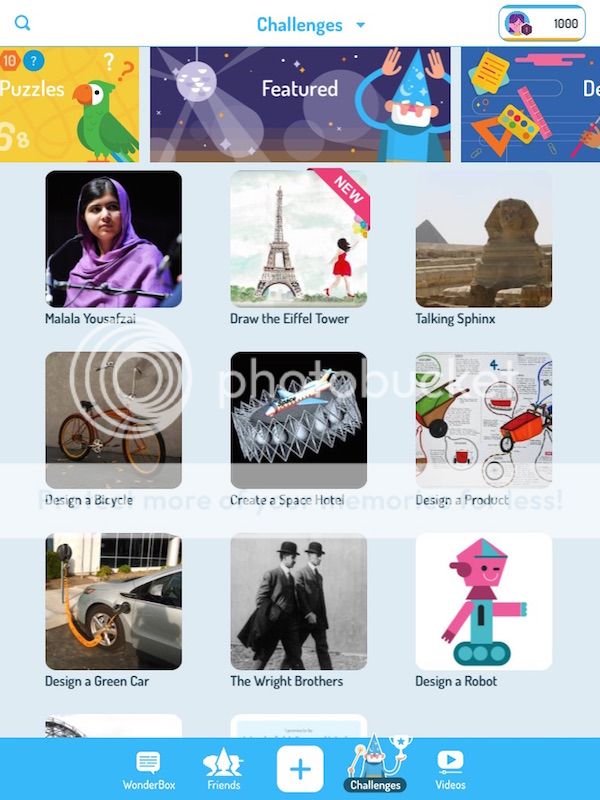Select the Featured category banner
This screenshot has width=600, height=800.
[300, 105]
